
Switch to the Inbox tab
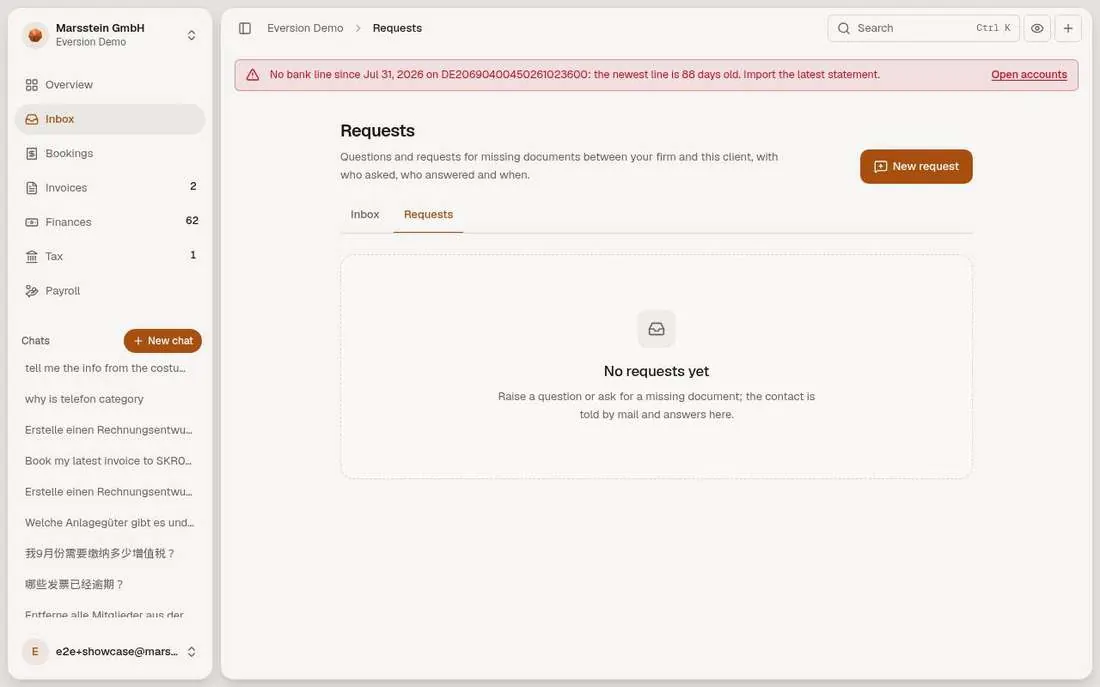[x=365, y=215]
